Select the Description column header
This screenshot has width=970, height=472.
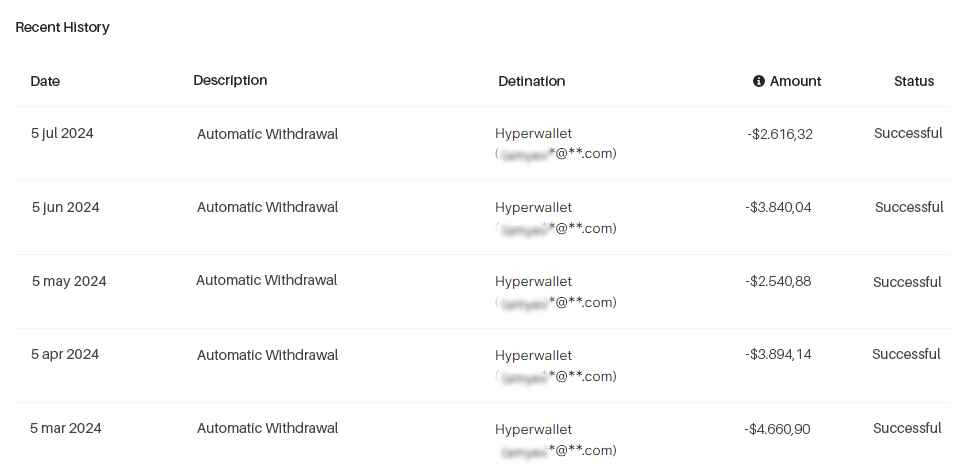click(x=230, y=80)
